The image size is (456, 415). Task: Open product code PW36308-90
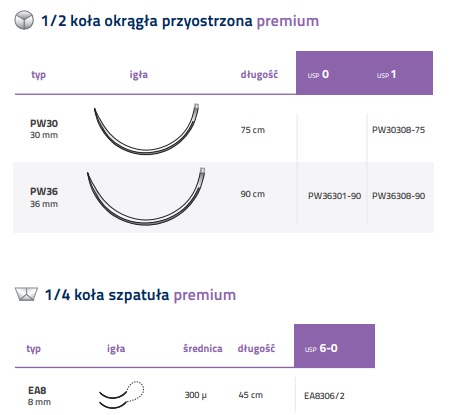tap(398, 196)
